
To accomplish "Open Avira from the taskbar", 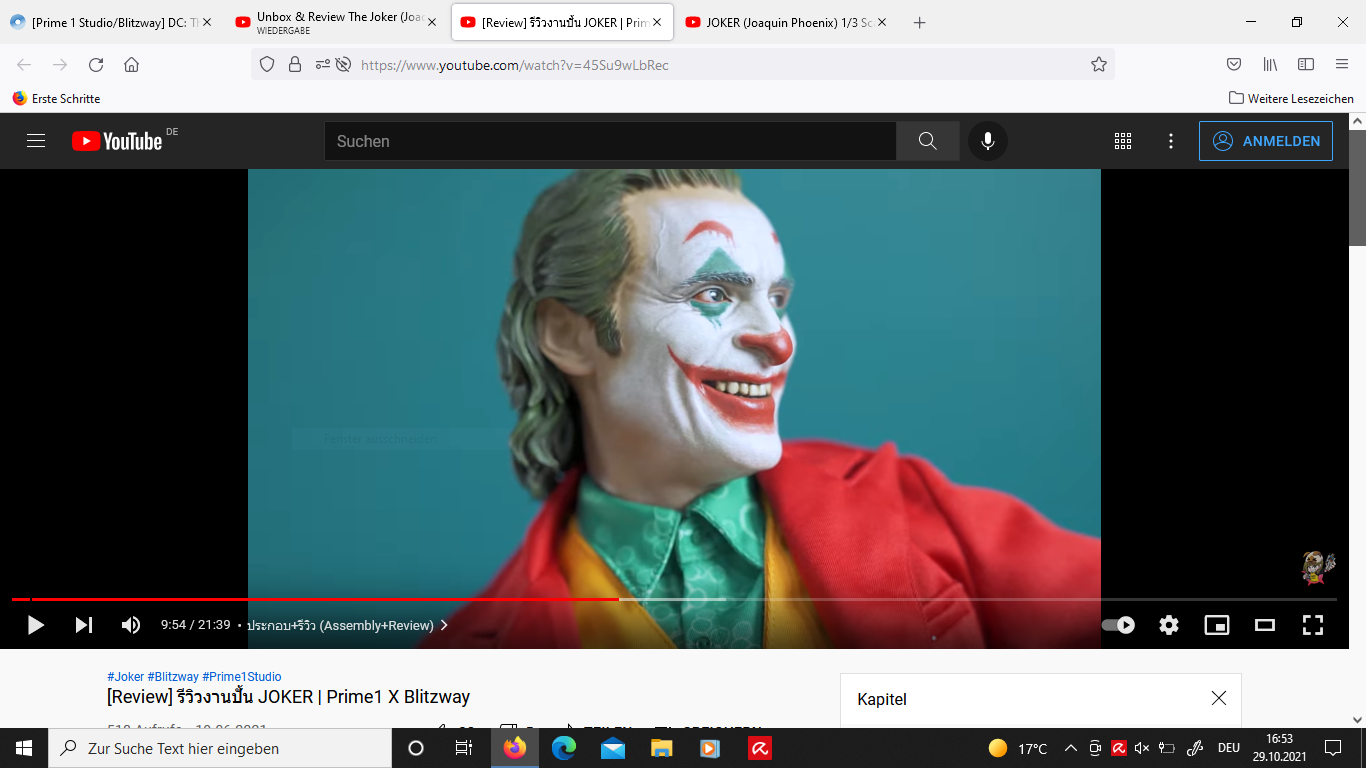I will [x=759, y=748].
